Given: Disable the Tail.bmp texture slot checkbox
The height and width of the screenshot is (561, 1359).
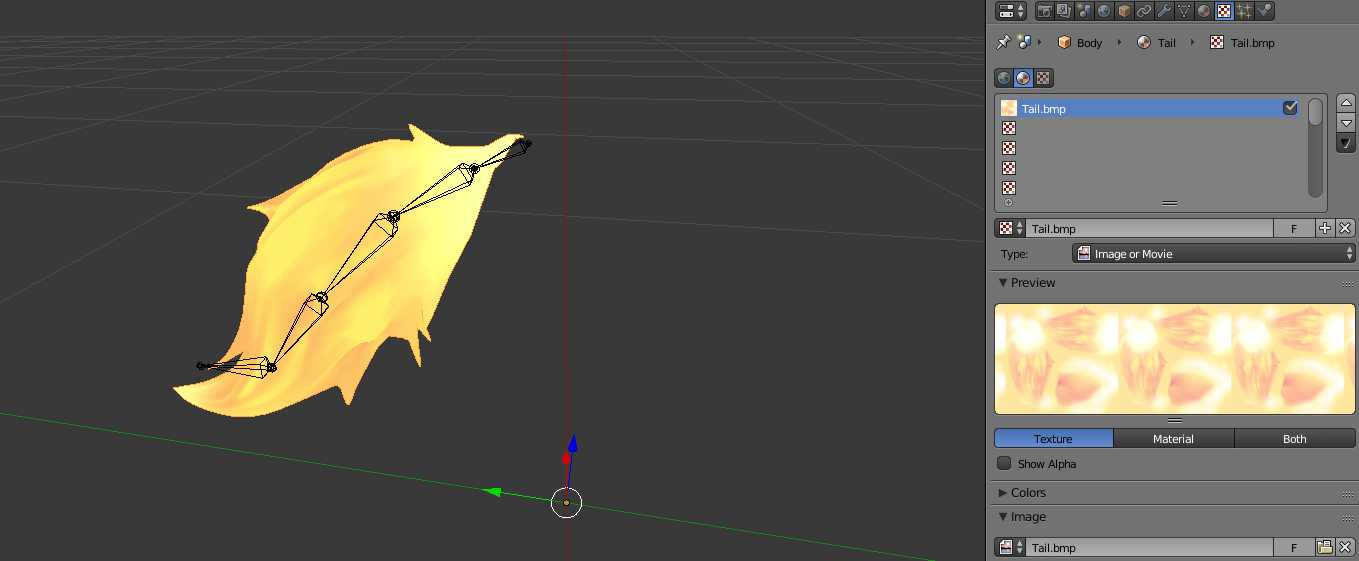Looking at the screenshot, I should [x=1290, y=108].
